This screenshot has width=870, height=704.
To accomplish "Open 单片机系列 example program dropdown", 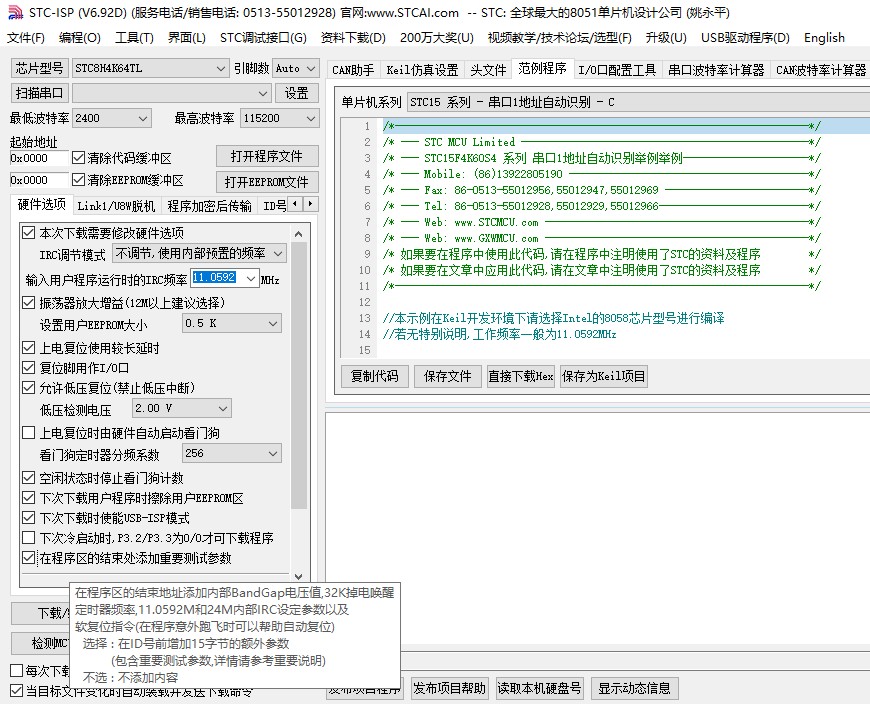I will coord(638,102).
